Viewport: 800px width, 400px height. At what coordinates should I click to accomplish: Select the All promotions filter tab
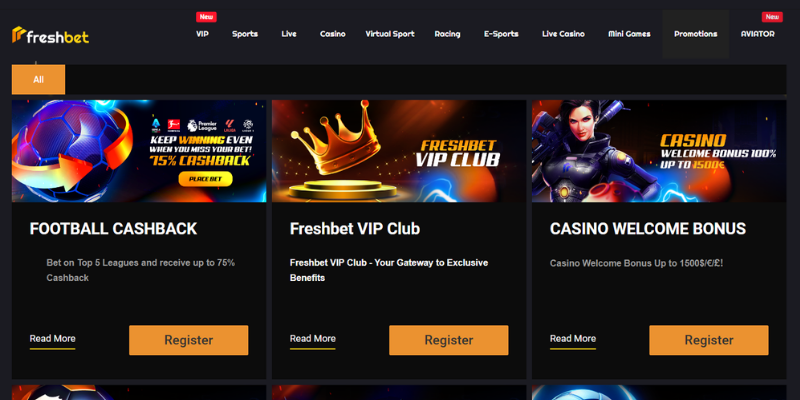38,80
